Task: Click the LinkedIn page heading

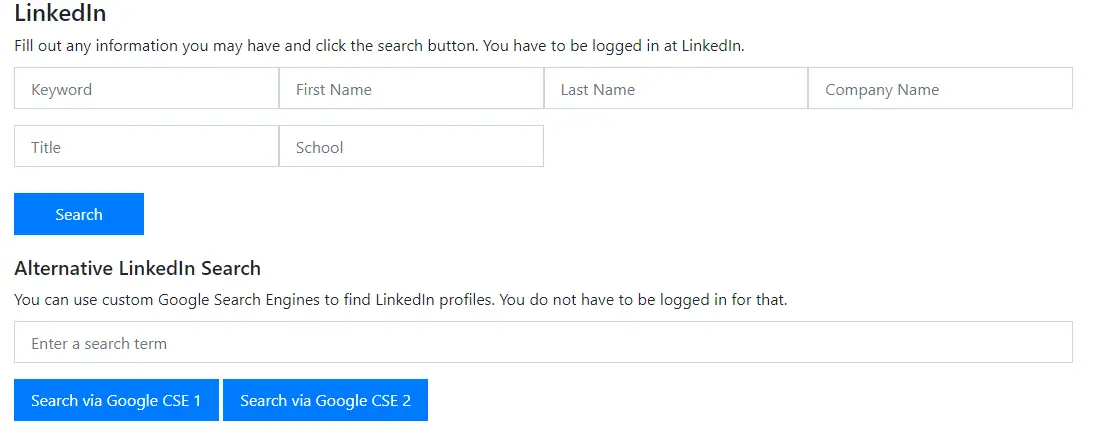Action: pyautogui.click(x=60, y=14)
